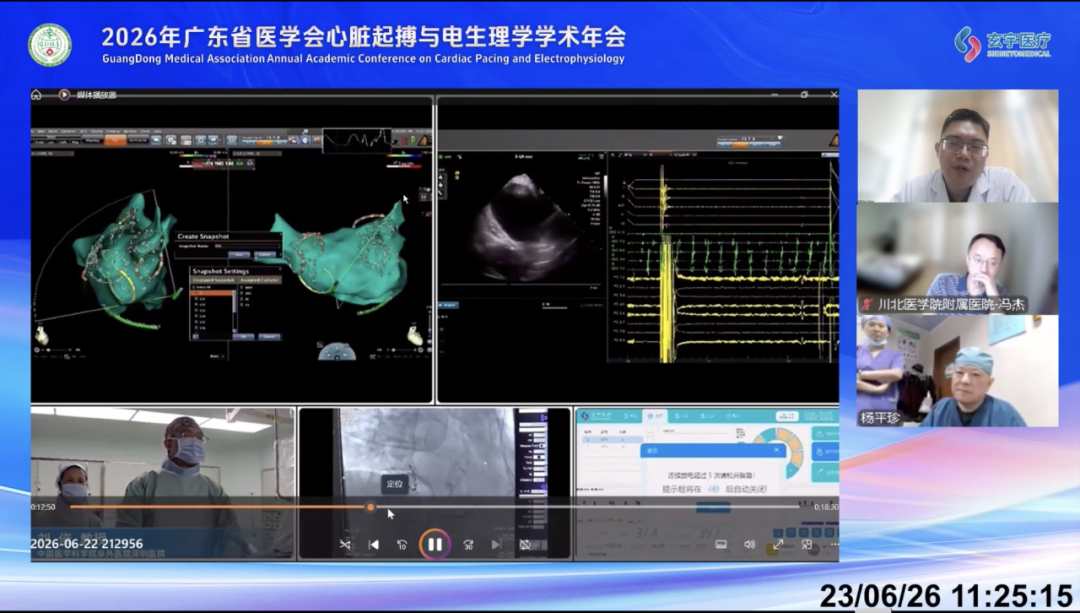Screen dimensions: 1080x613
Task: Click the orange playback progress handle
Action: click(x=371, y=507)
